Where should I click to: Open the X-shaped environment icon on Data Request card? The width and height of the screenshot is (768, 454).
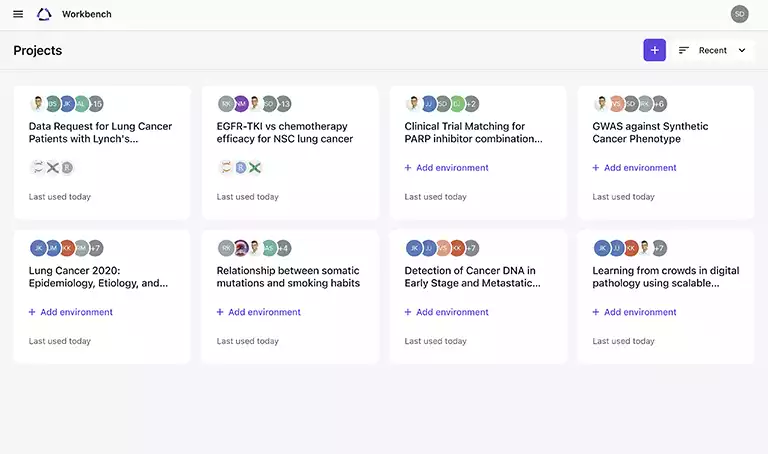pos(52,168)
